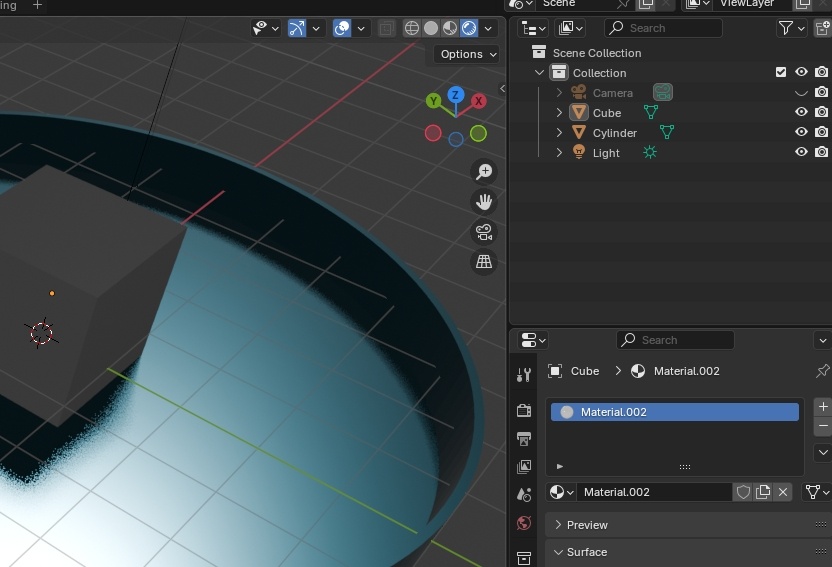Screen dimensions: 832x567
Task: Toggle the Cylinder's eye visibility icon
Action: pyautogui.click(x=801, y=132)
